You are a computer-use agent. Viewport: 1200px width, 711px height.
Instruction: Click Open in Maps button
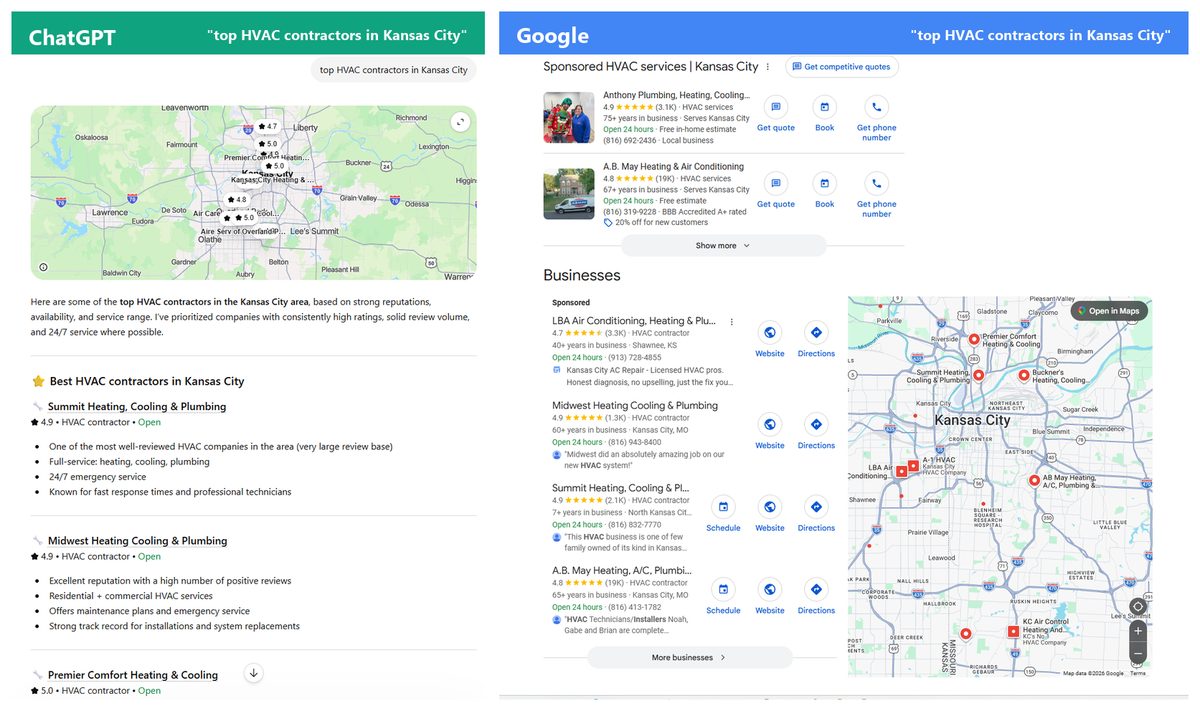(1109, 311)
